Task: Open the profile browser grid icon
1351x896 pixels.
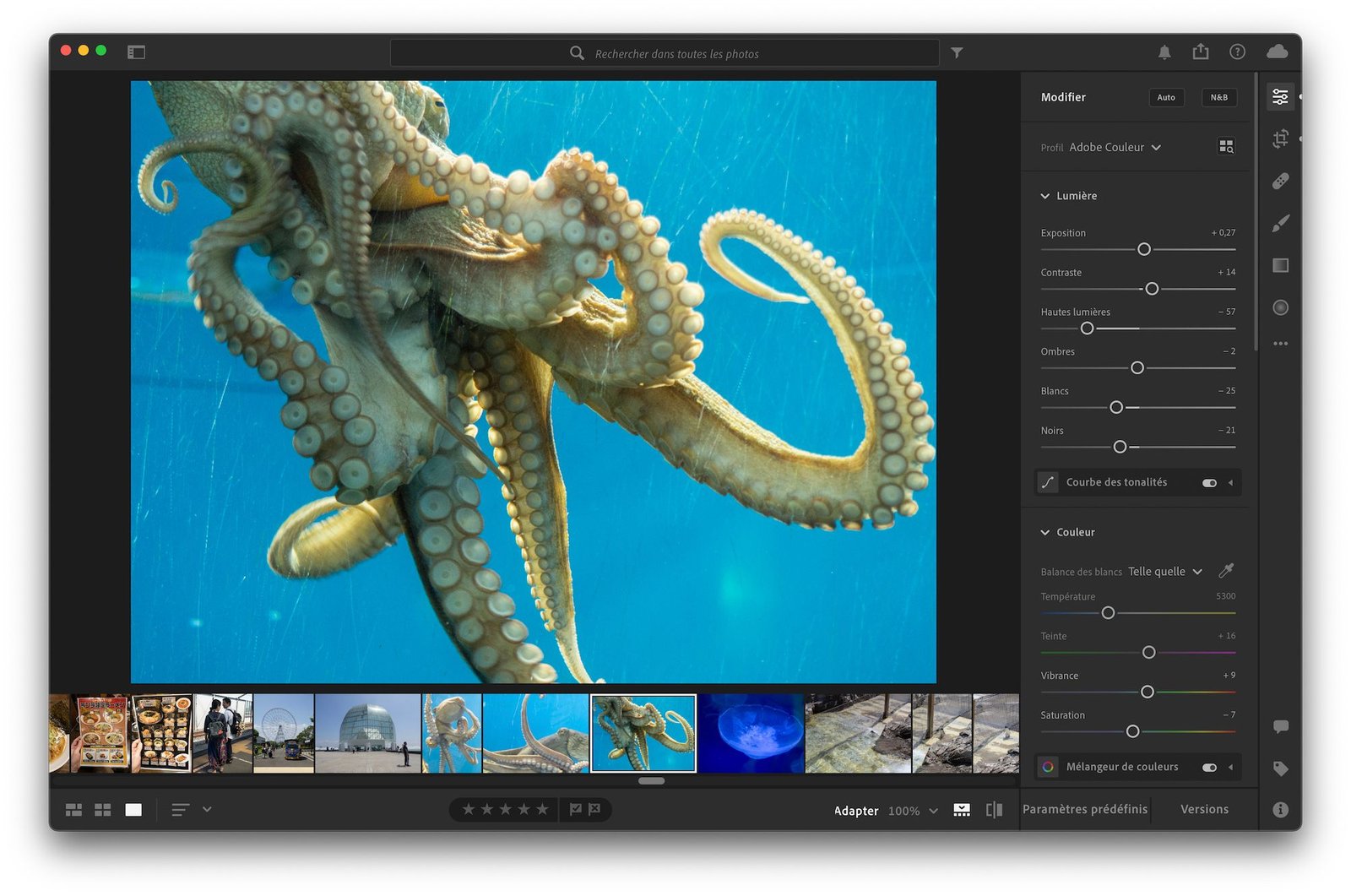Action: 1226,147
